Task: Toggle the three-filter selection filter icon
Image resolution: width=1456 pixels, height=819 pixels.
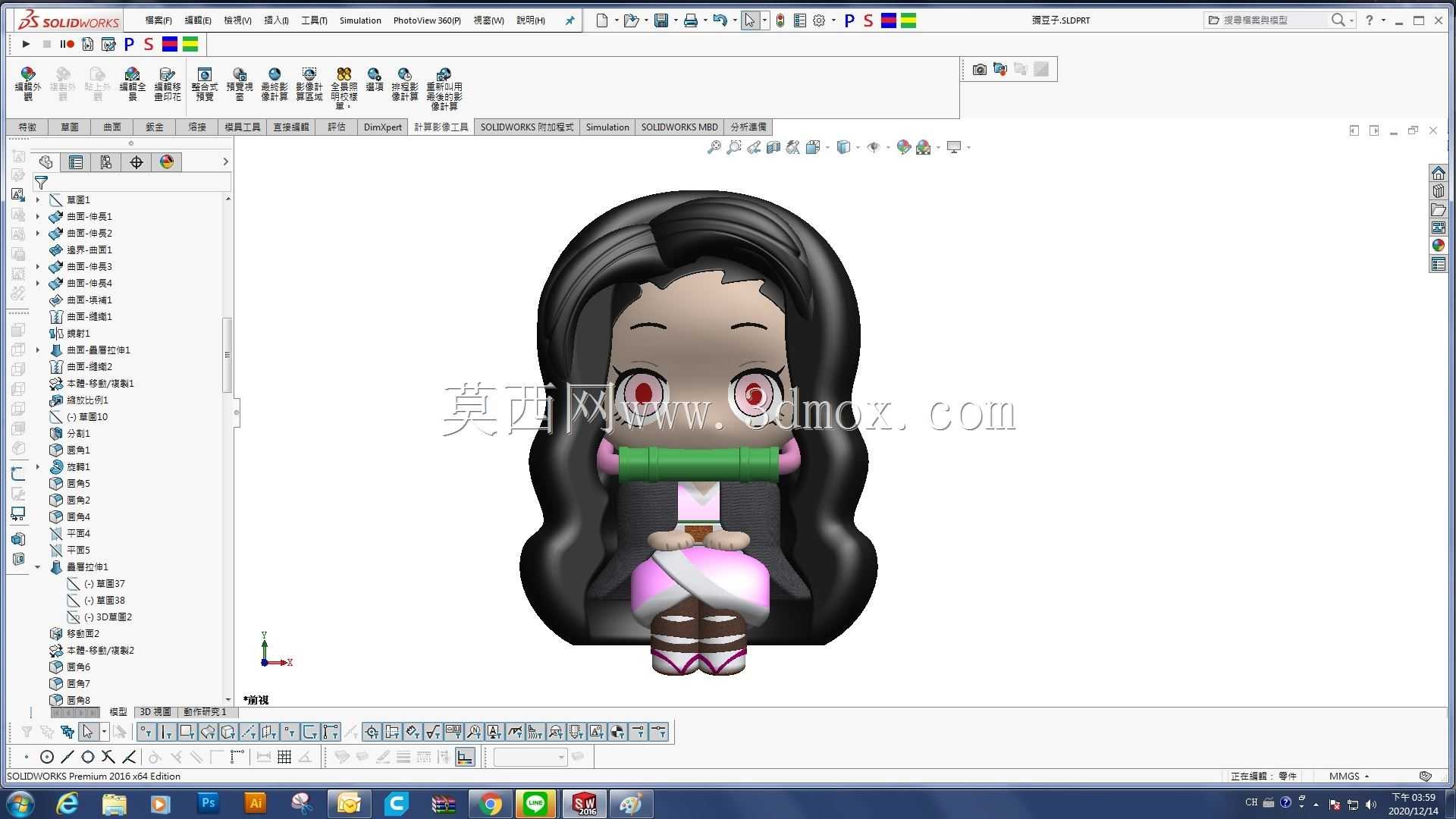Action: (67, 732)
